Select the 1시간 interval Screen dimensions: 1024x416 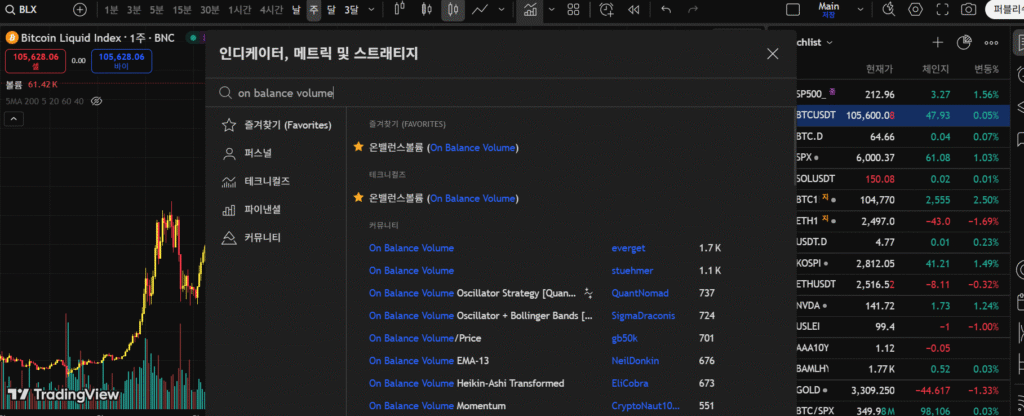point(240,10)
